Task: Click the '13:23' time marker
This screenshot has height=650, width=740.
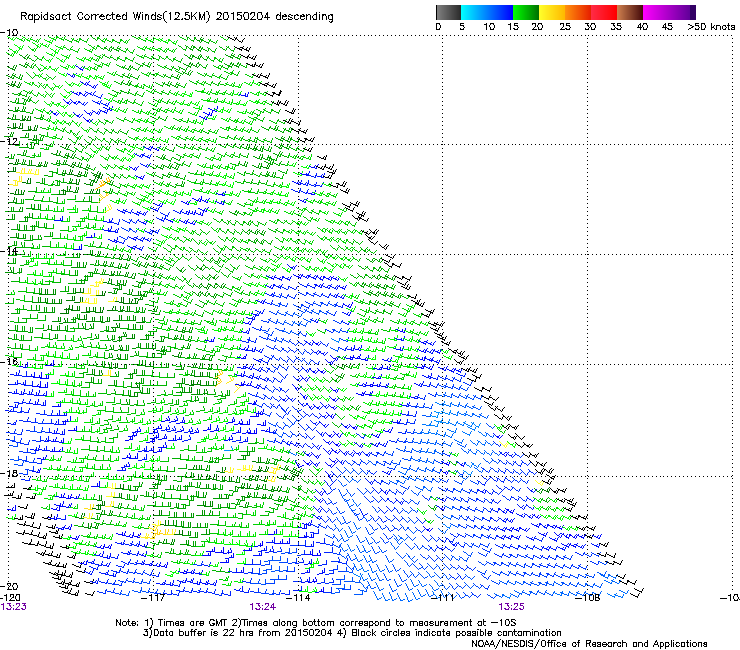Action: [13, 607]
